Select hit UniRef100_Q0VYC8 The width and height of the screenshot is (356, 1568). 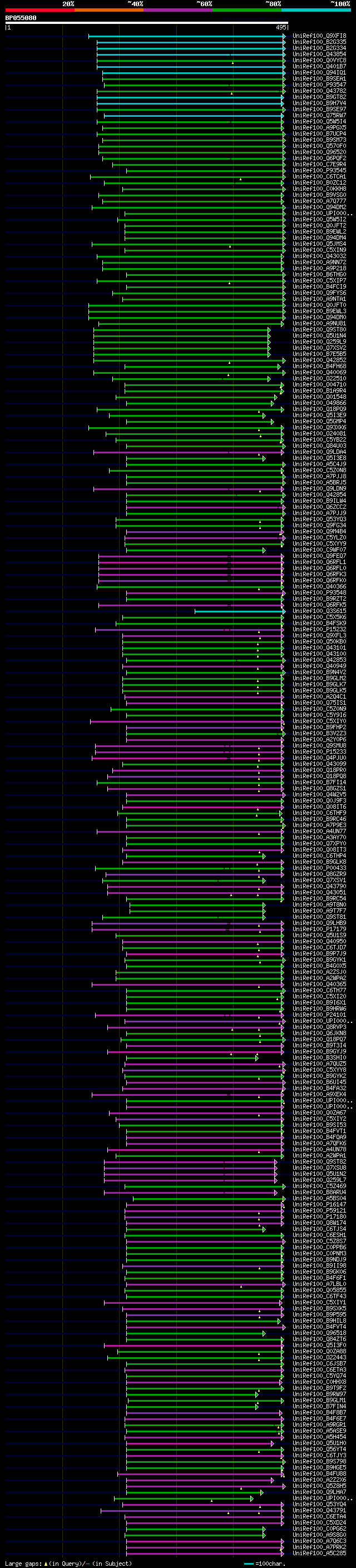click(319, 60)
